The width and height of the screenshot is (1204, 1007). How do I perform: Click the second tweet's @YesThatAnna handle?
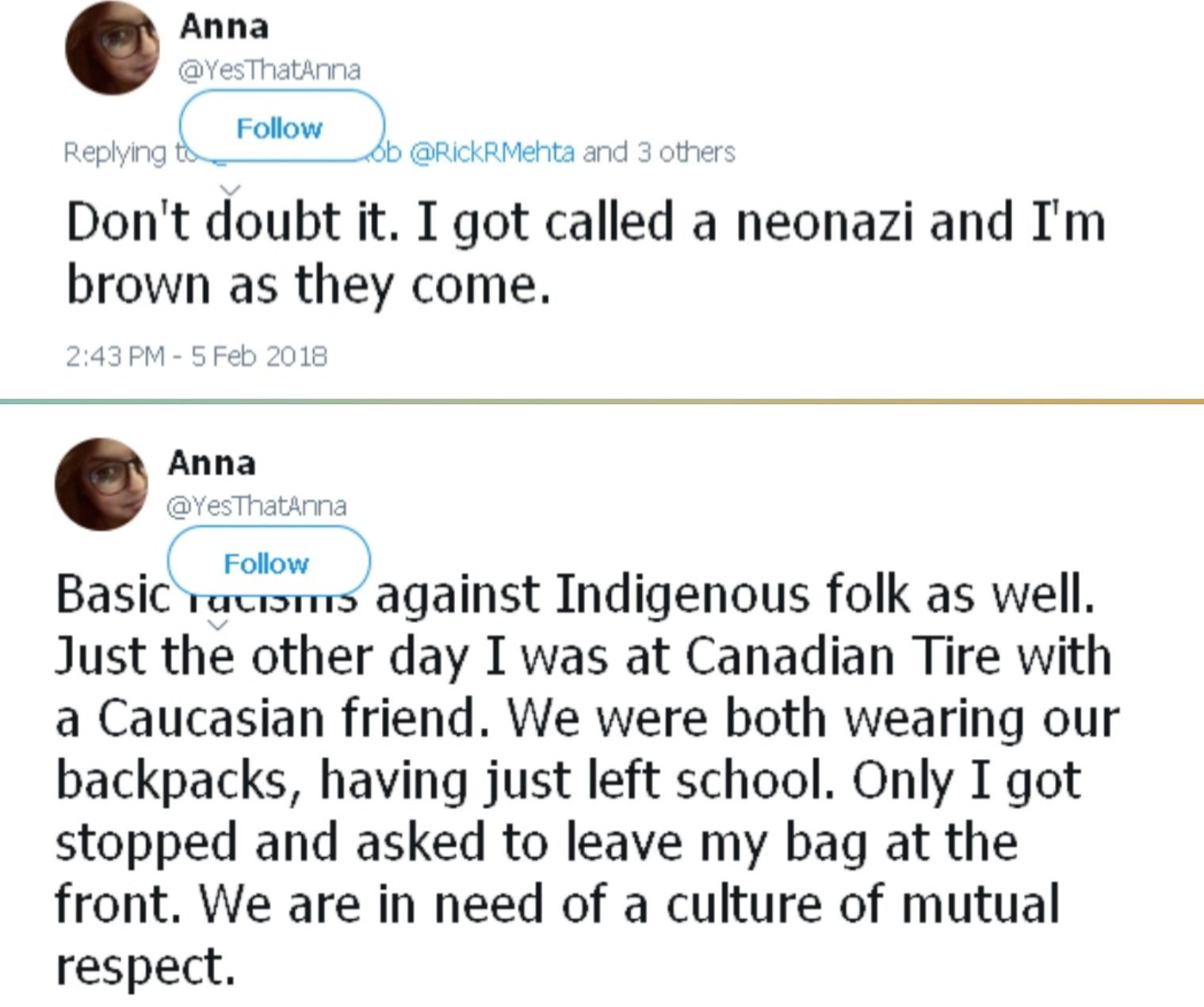coord(256,505)
